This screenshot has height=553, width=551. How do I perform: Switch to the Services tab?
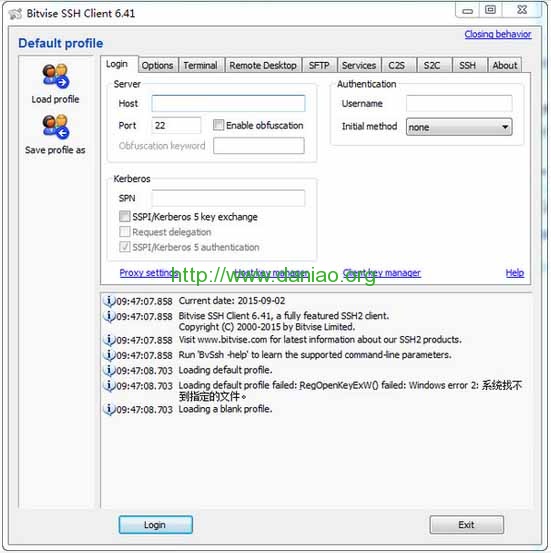[x=359, y=66]
